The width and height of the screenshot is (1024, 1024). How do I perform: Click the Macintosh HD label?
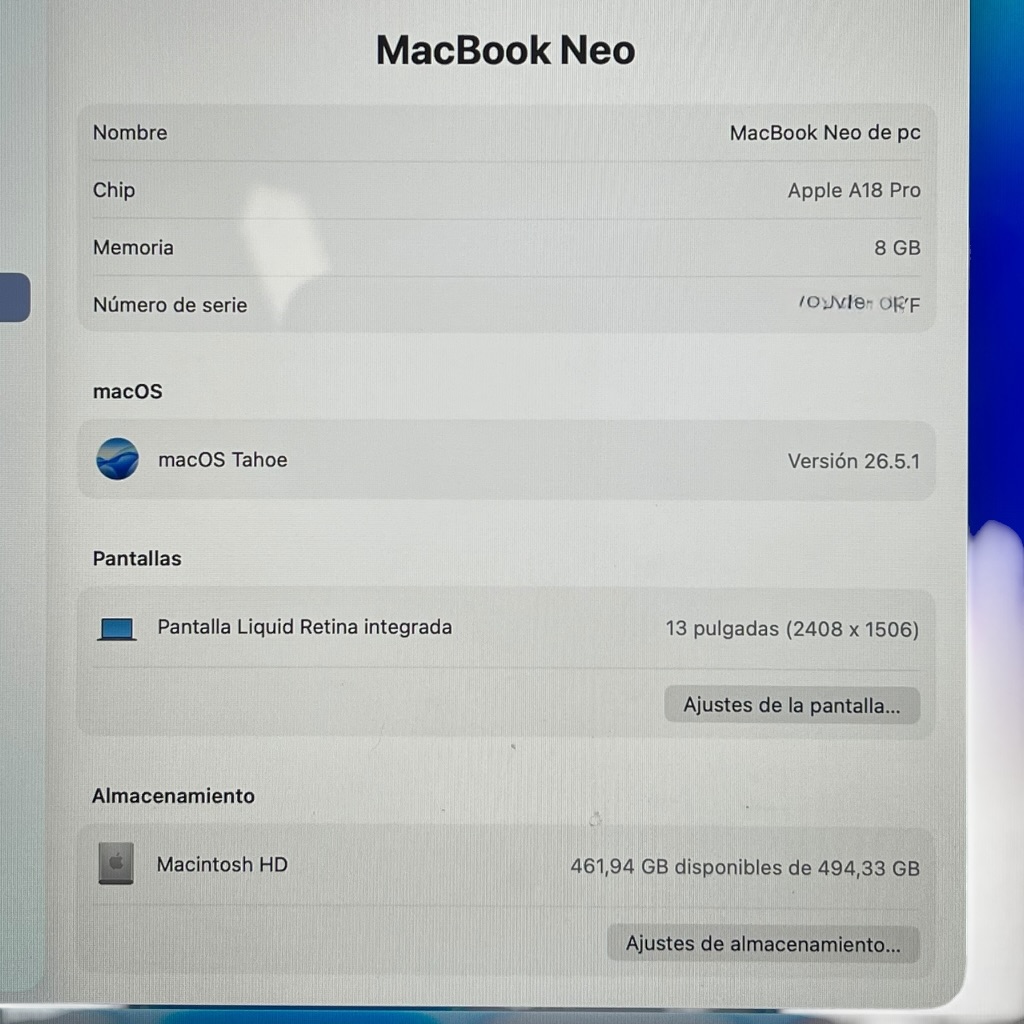click(222, 865)
